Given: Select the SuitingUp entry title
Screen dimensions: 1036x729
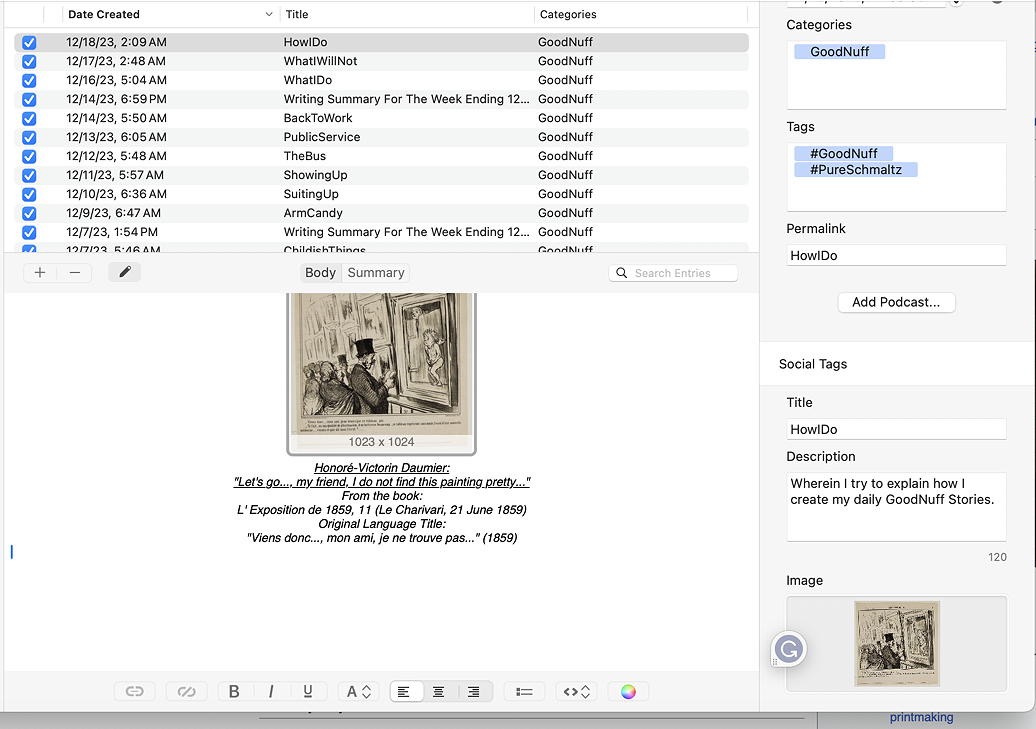Looking at the screenshot, I should (311, 194).
